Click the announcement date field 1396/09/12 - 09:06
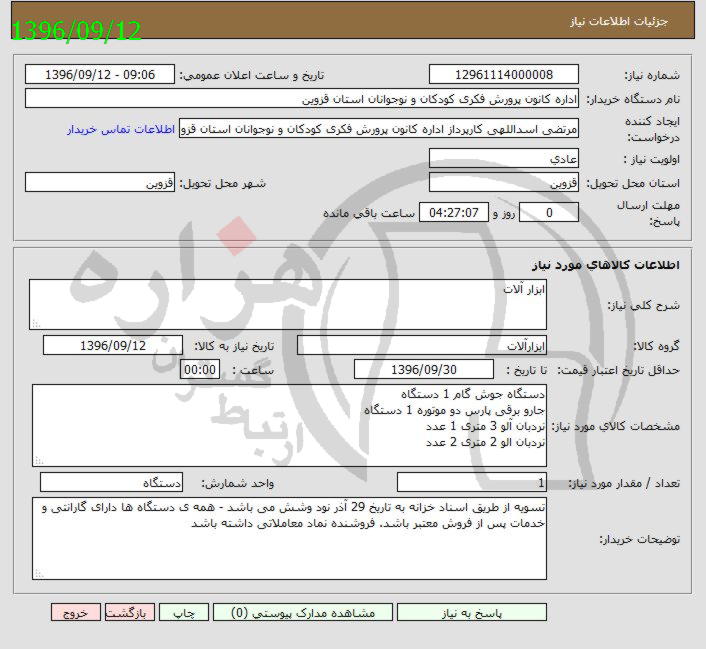Viewport: 706px width, 649px height. (x=100, y=74)
